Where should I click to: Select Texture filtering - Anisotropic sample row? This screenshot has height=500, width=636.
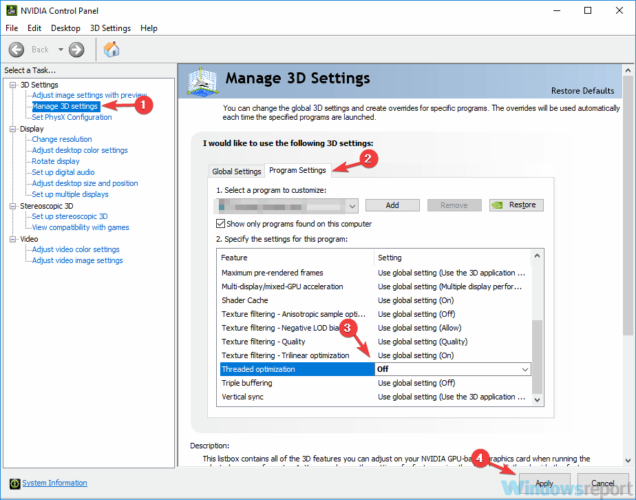click(375, 314)
